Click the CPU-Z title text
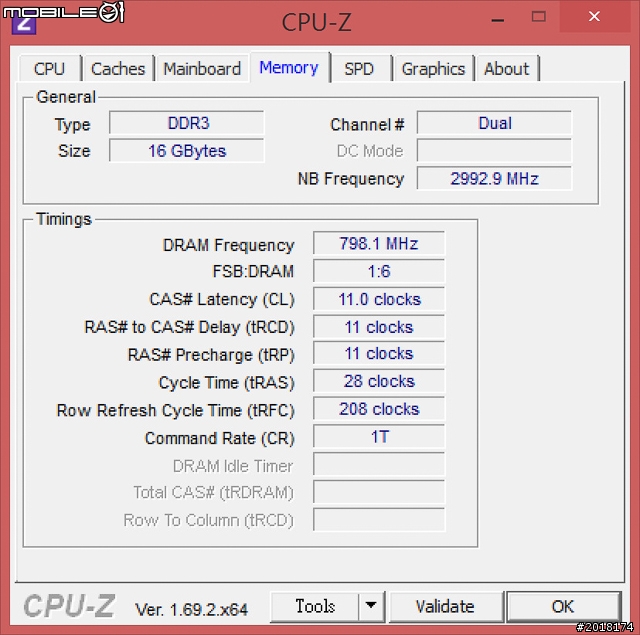 (316, 22)
